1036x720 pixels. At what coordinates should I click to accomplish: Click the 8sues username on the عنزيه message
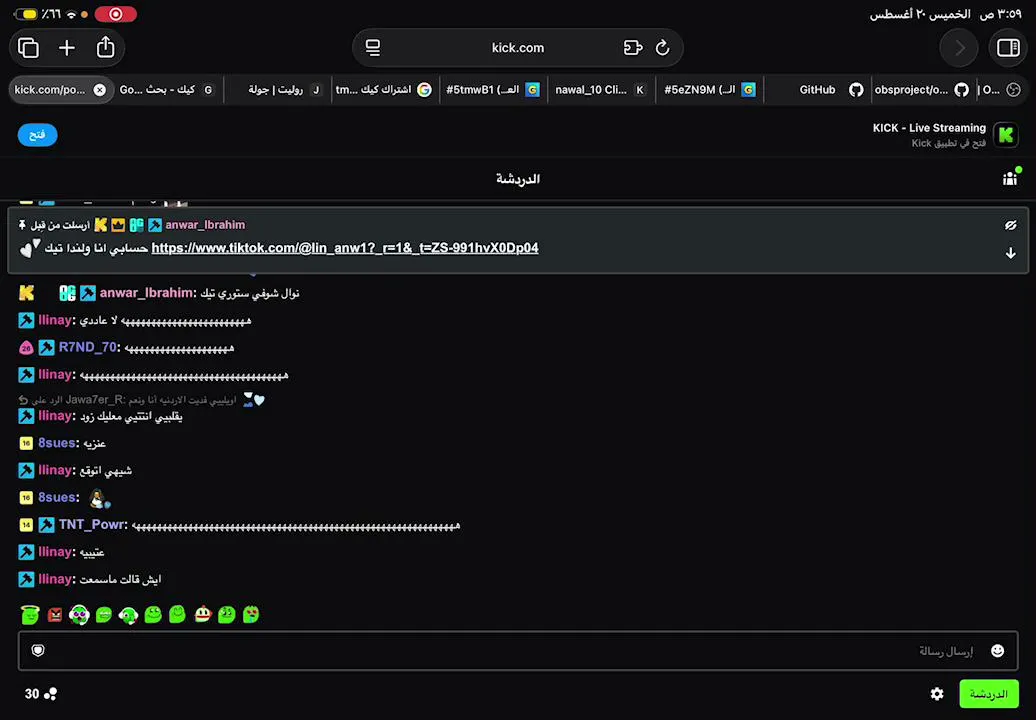[x=57, y=443]
